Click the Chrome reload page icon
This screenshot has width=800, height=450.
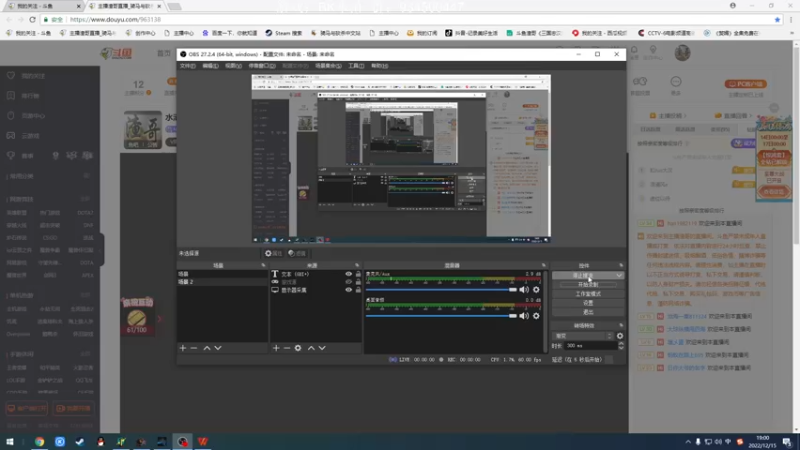coord(32,19)
